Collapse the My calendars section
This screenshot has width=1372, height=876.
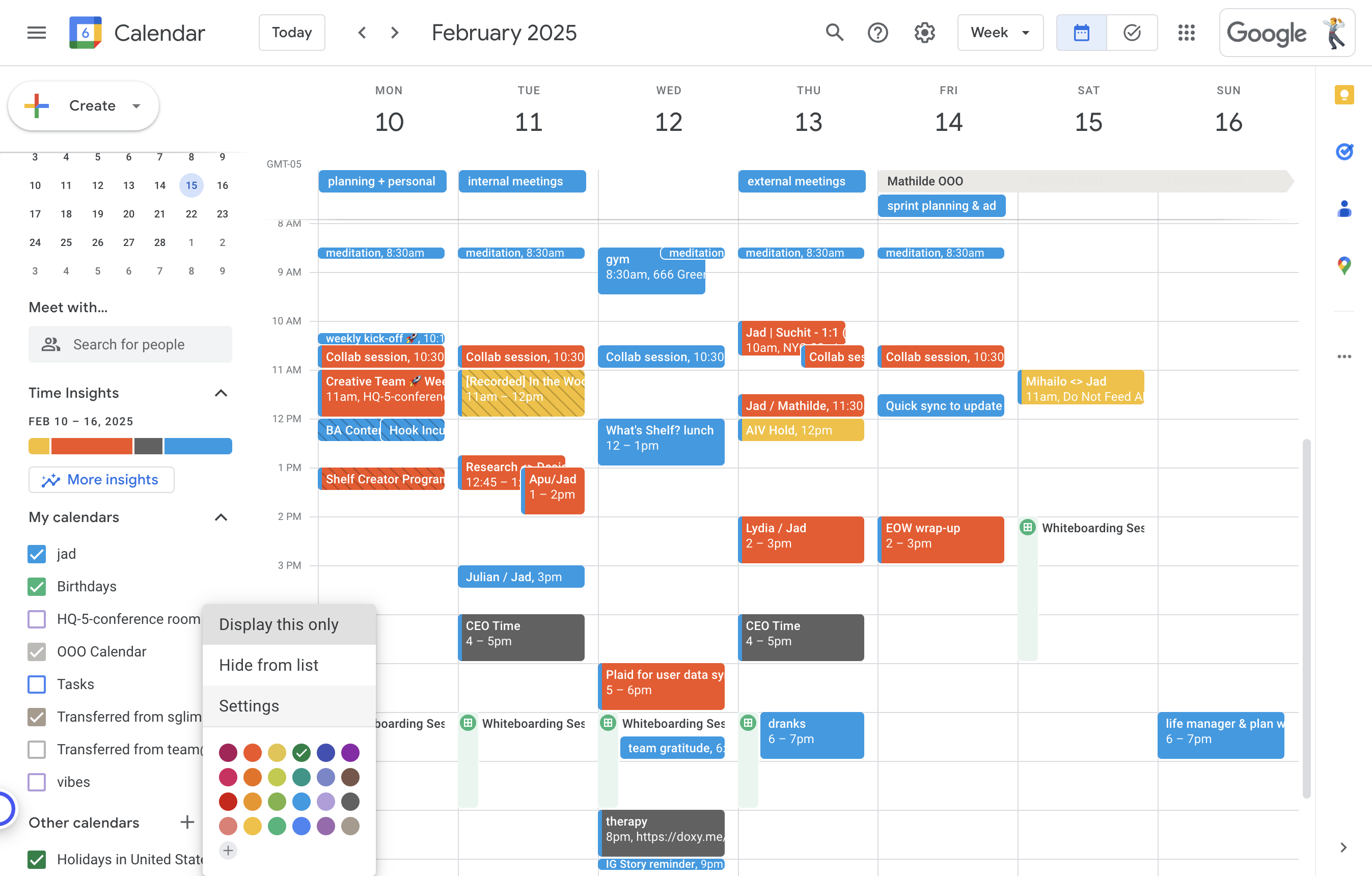coord(221,517)
